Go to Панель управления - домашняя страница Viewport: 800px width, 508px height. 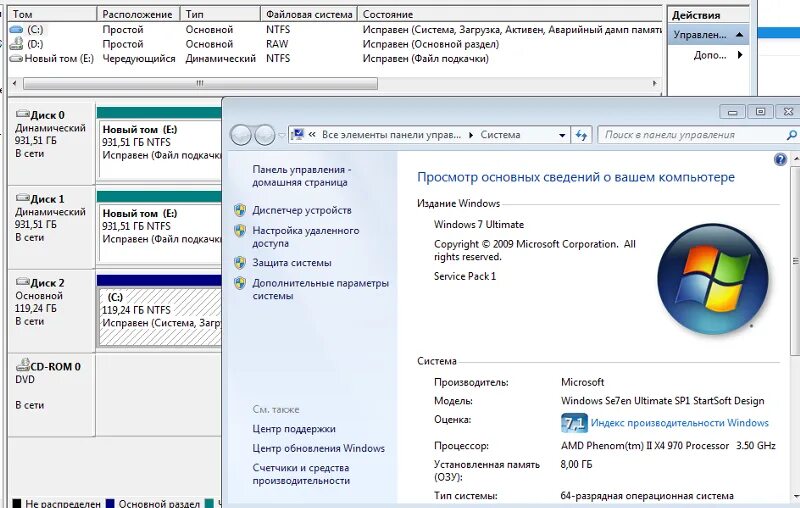point(302,176)
